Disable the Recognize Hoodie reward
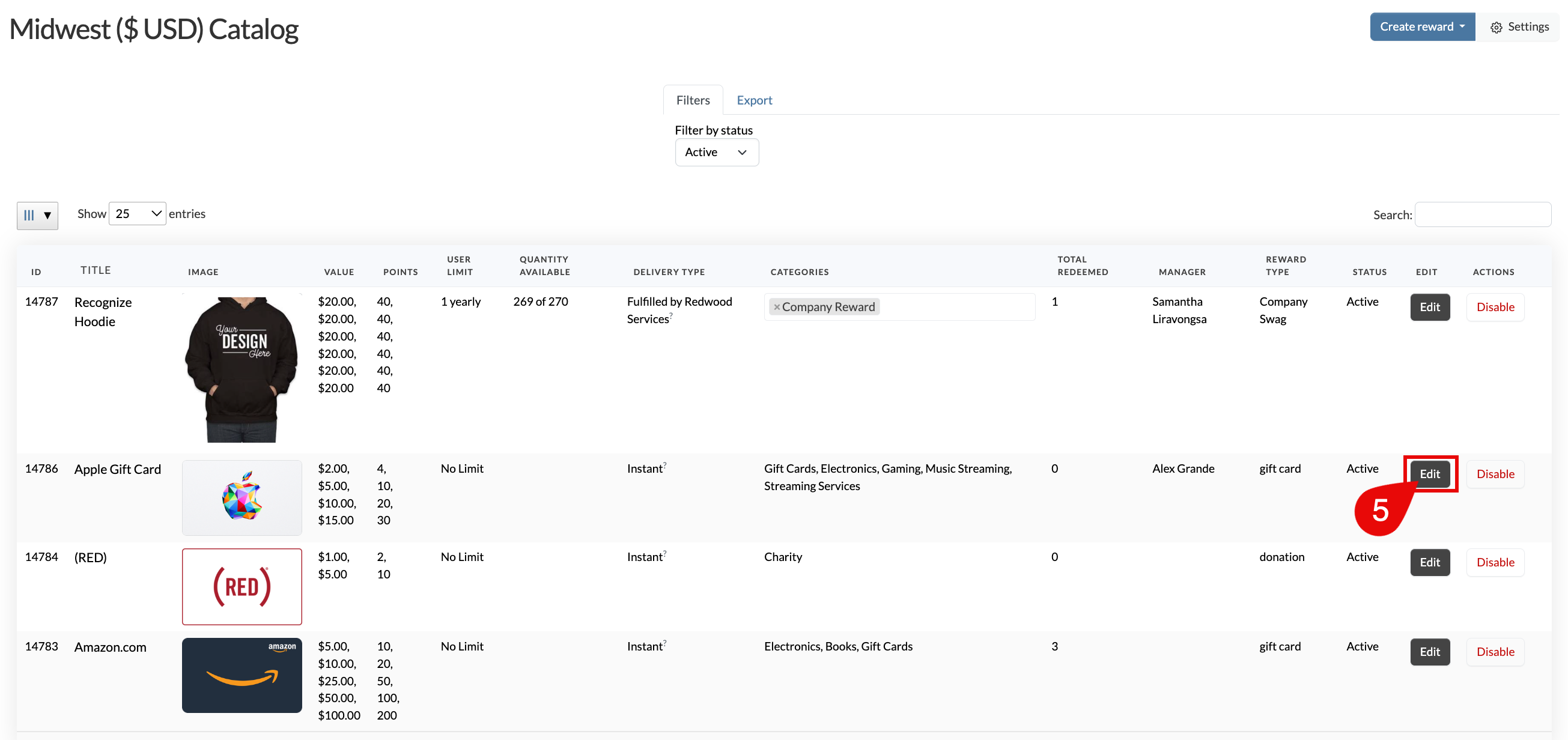 click(1495, 308)
